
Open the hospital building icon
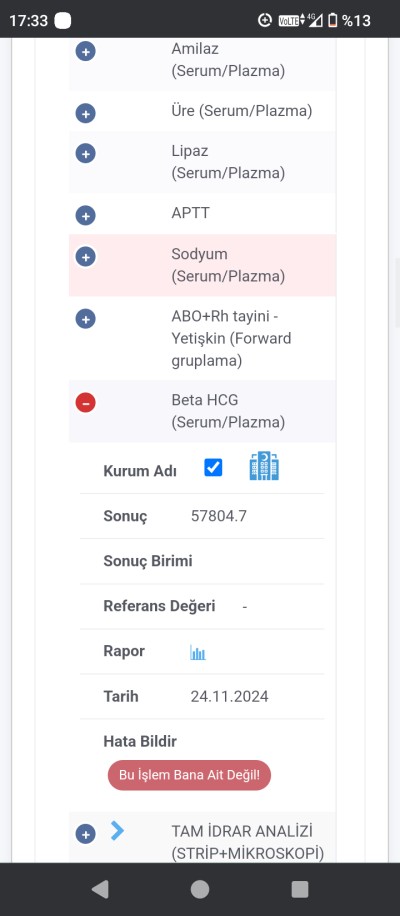coord(264,466)
